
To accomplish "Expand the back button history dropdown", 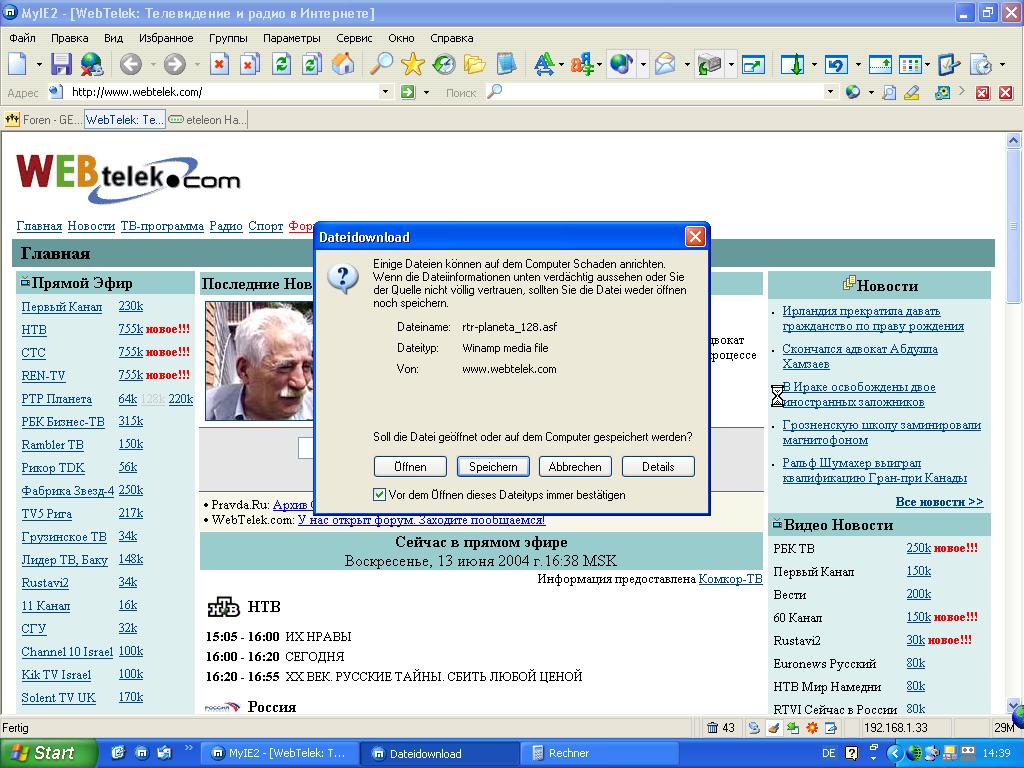I will tap(153, 65).
